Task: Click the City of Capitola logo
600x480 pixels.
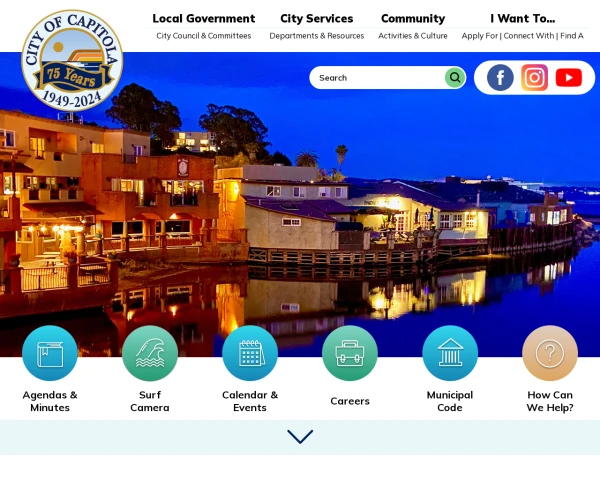Action: pos(71,62)
